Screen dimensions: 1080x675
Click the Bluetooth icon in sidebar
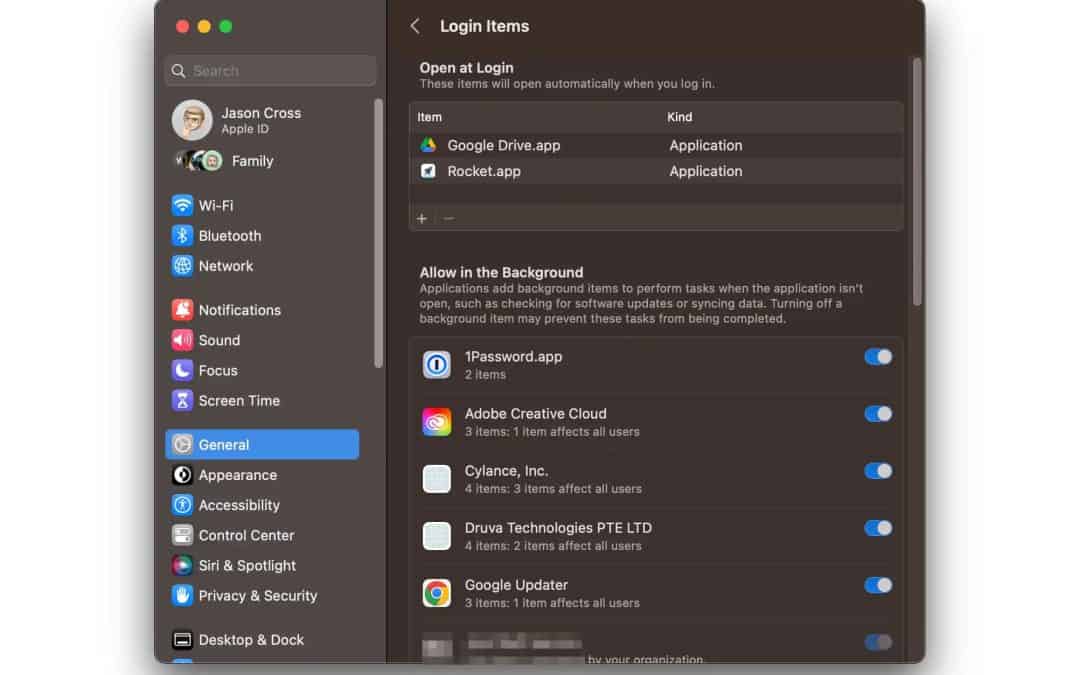pyautogui.click(x=182, y=236)
